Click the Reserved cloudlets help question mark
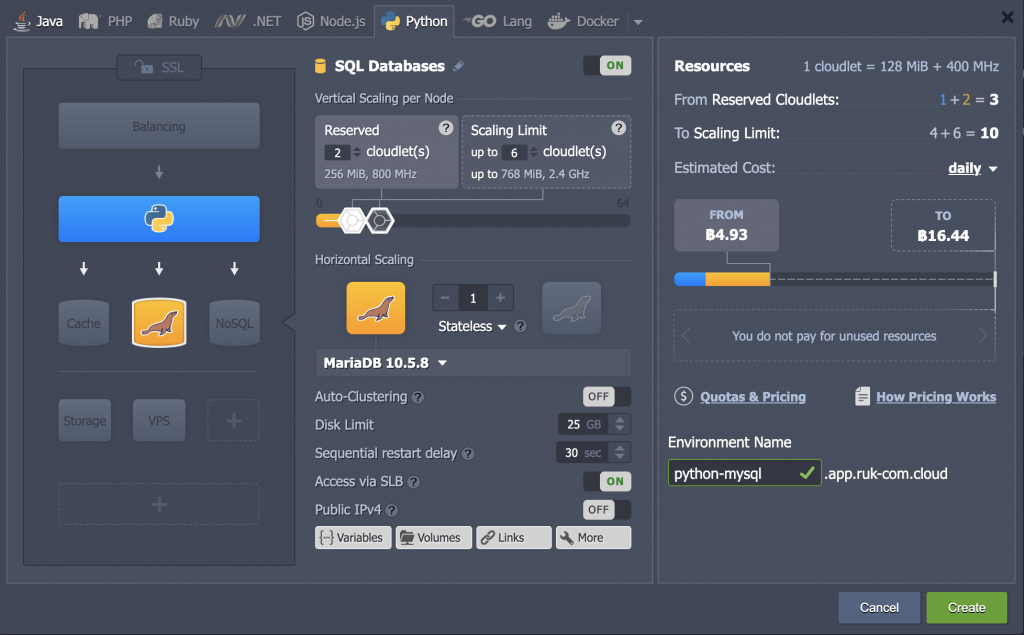The width and height of the screenshot is (1024, 635). click(444, 128)
